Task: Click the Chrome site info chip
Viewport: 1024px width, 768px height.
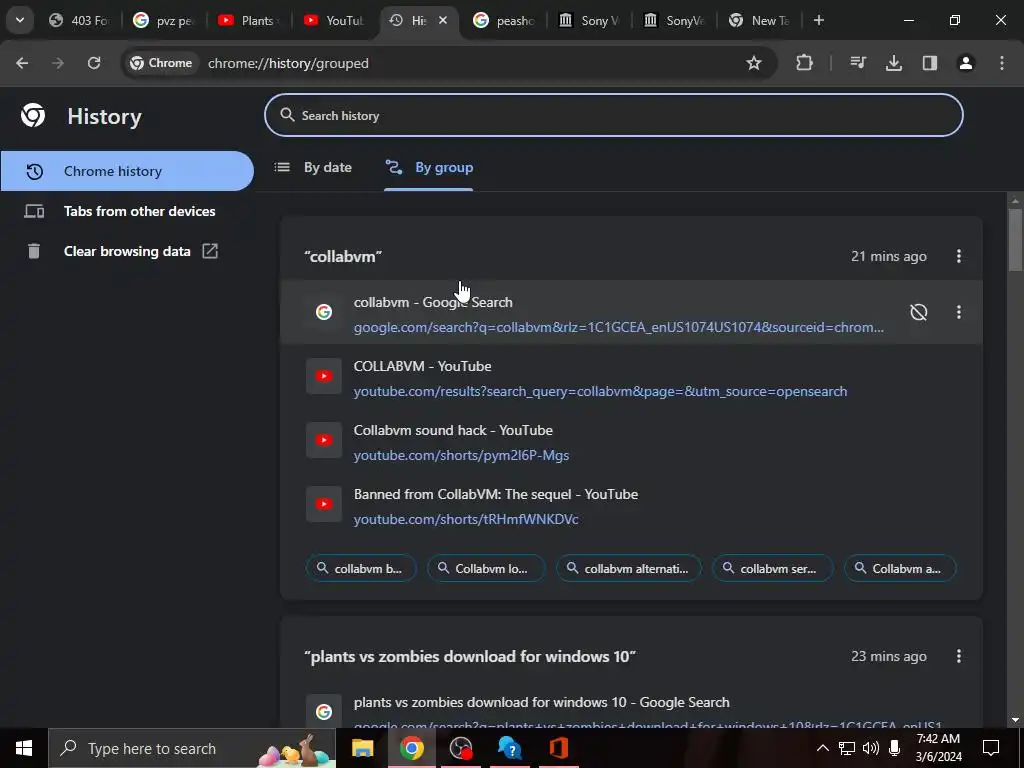Action: [161, 63]
